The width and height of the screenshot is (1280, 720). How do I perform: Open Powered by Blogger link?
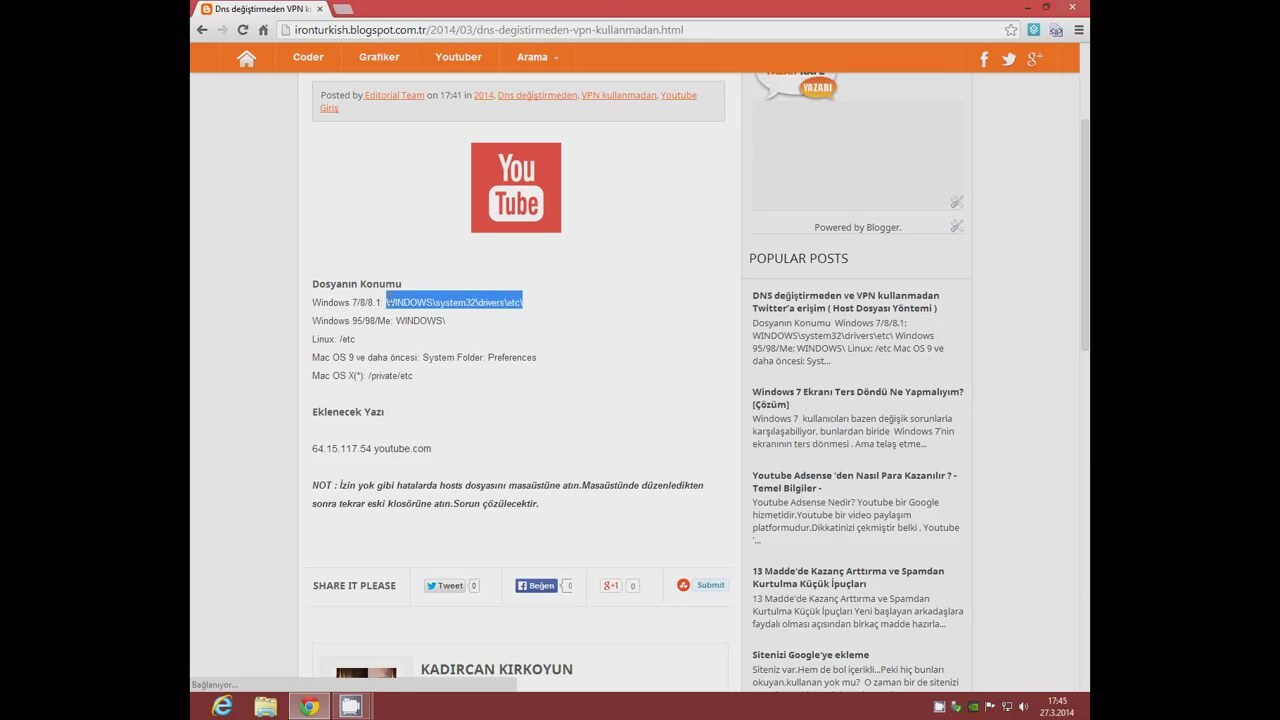tap(857, 227)
